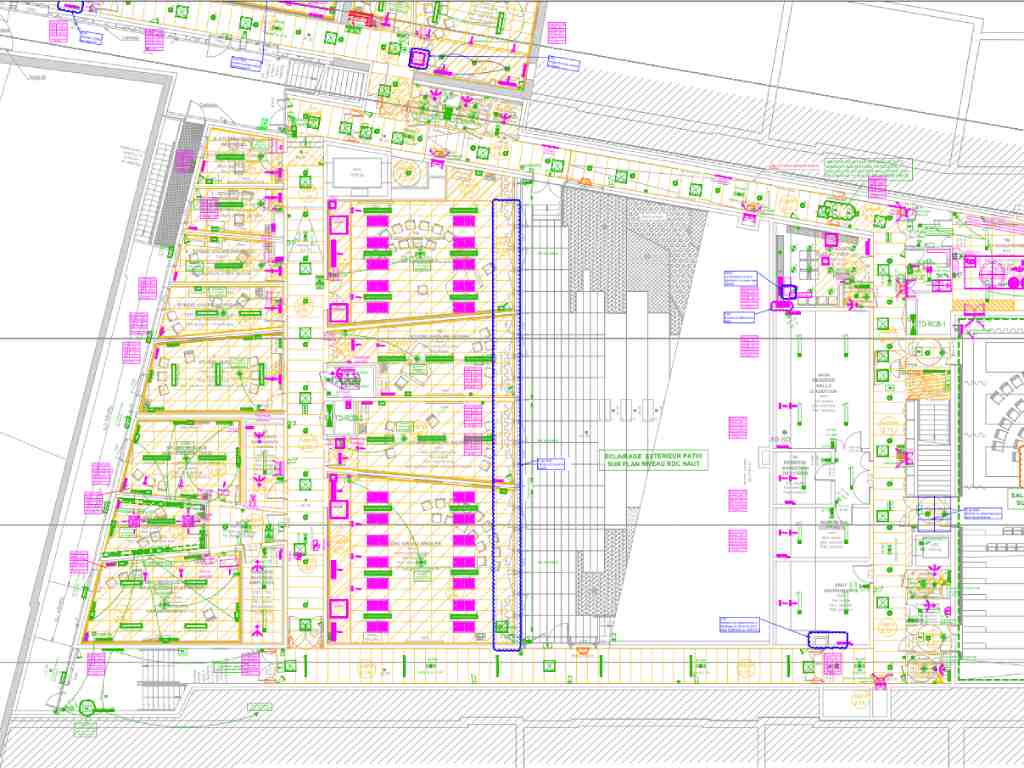Click the small blue callout beside the patio strip
Screen dimensions: 1024x768
point(551,463)
